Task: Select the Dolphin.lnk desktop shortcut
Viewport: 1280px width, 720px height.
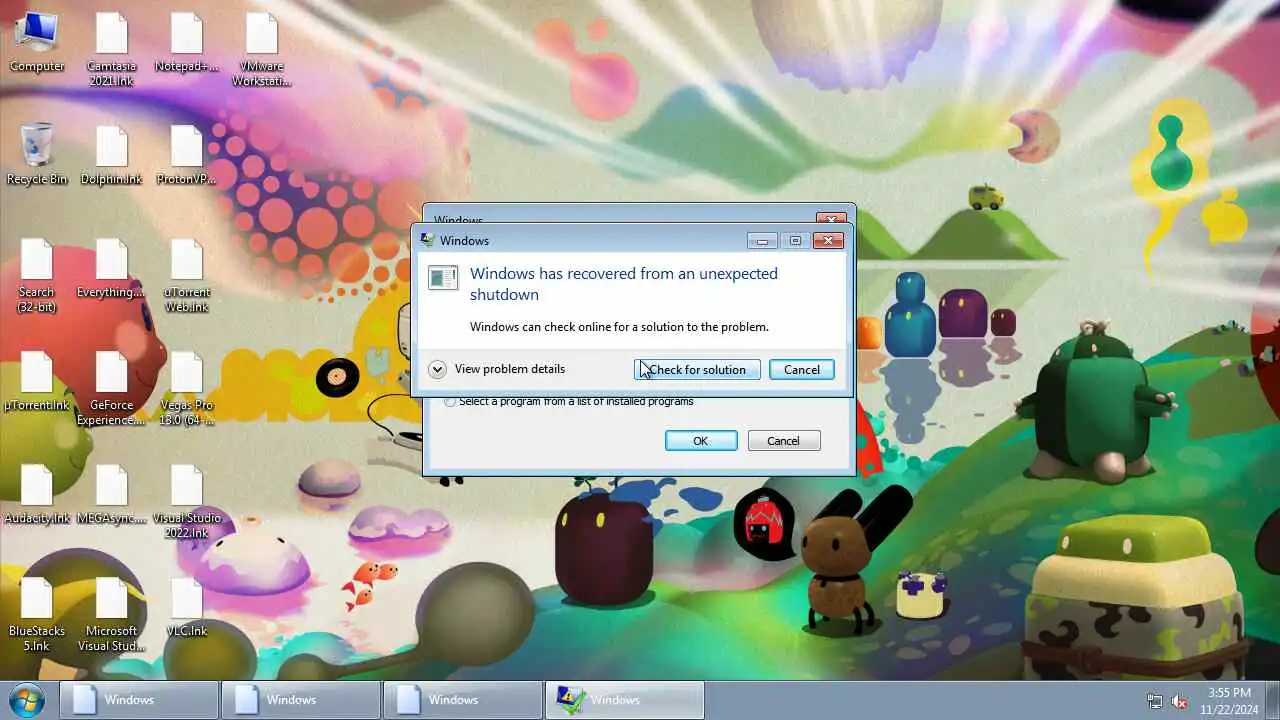Action: [x=111, y=154]
